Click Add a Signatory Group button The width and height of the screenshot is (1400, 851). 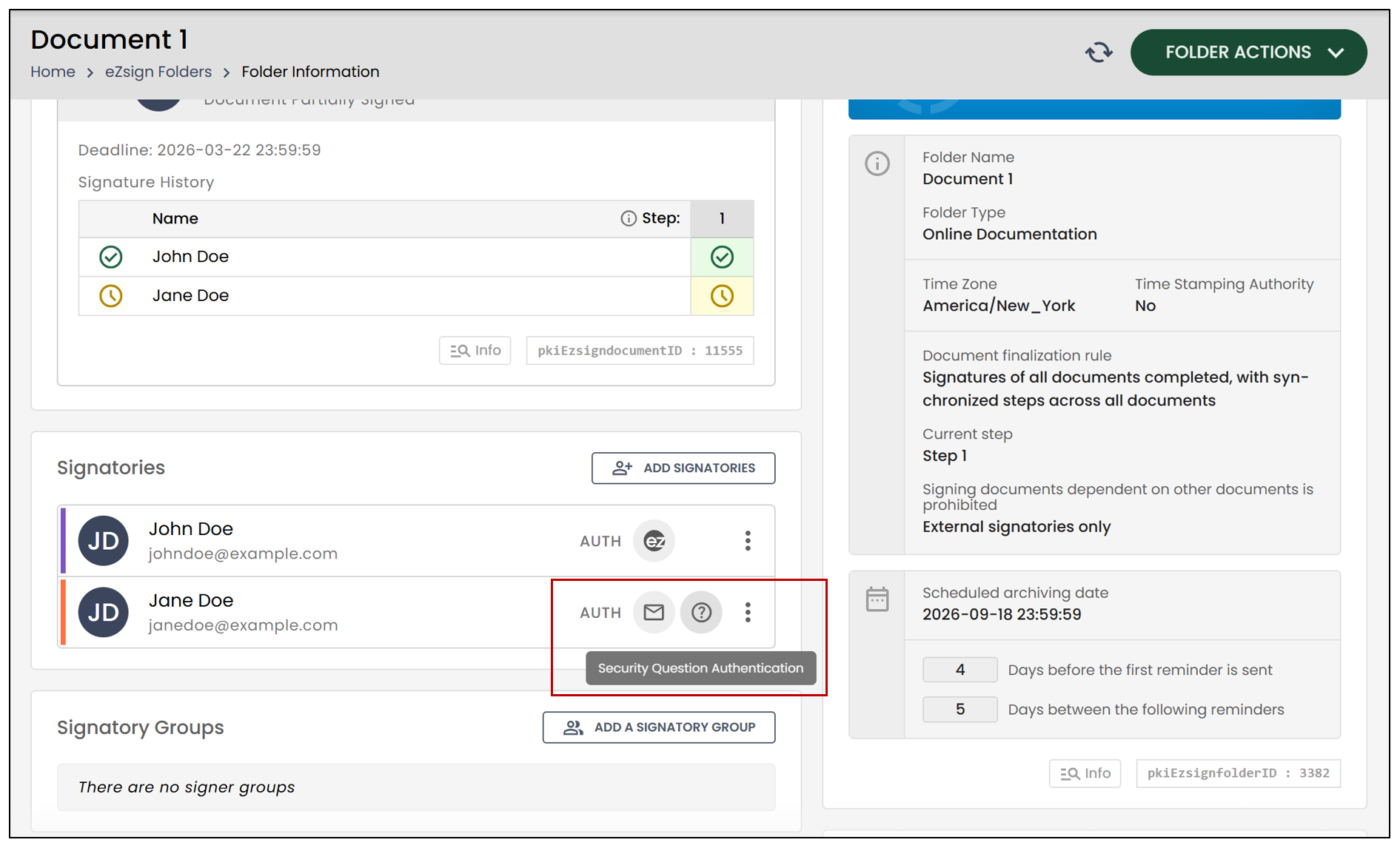pyautogui.click(x=659, y=727)
